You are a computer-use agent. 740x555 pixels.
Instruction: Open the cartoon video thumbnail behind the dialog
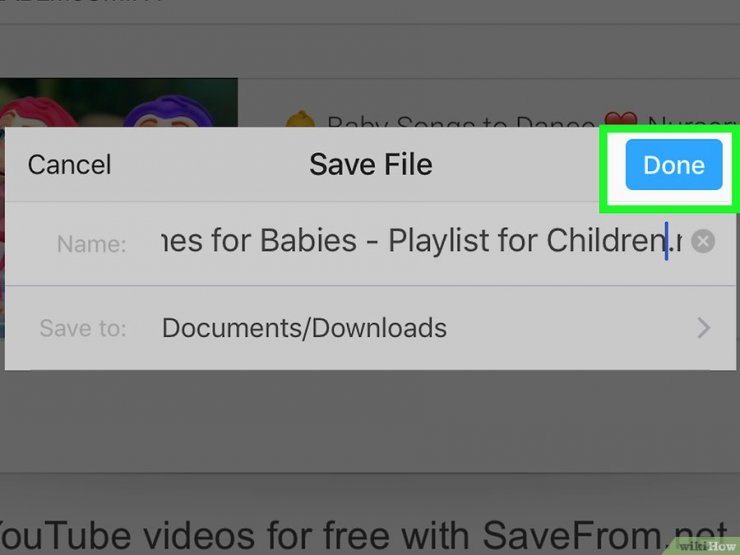click(x=119, y=102)
